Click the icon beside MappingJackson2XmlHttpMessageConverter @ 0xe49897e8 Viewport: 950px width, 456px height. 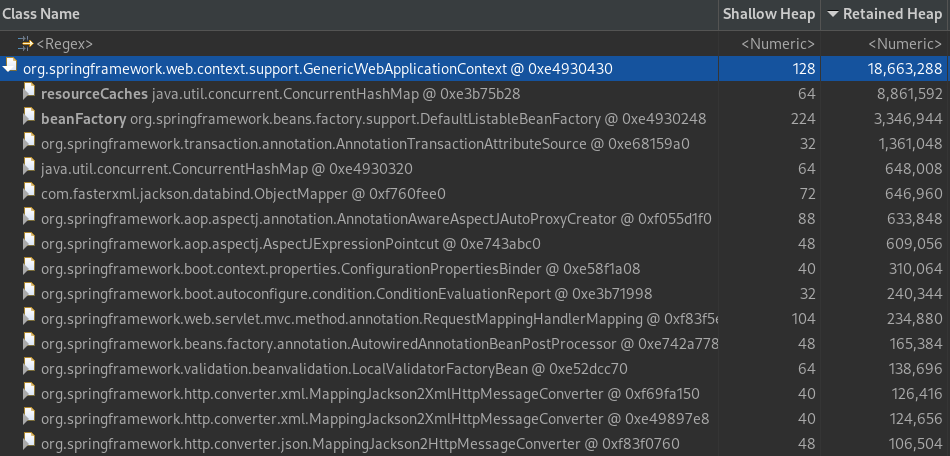pyautogui.click(x=28, y=417)
